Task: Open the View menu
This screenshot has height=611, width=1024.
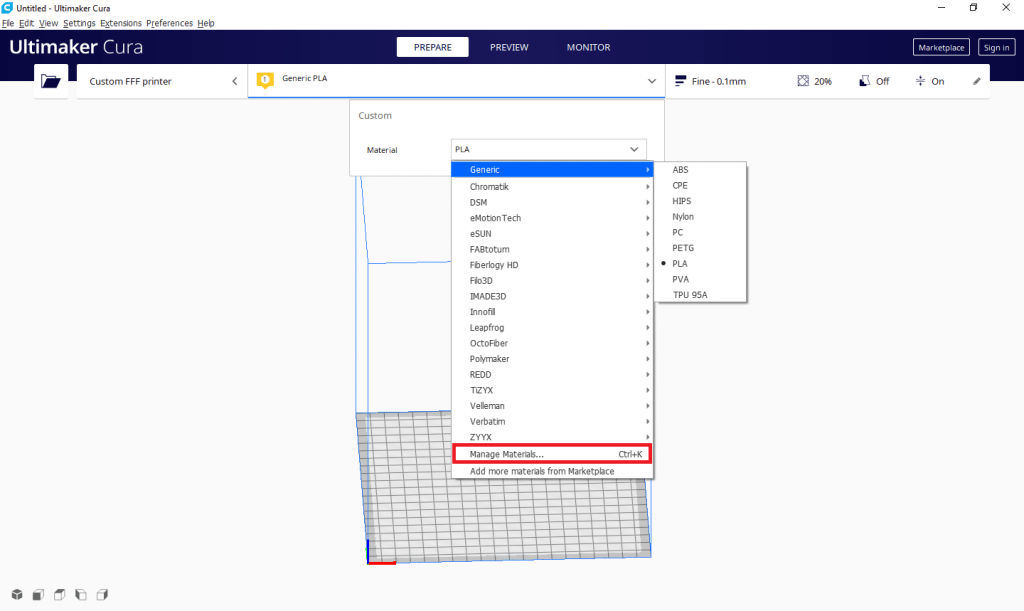Action: click(x=48, y=23)
